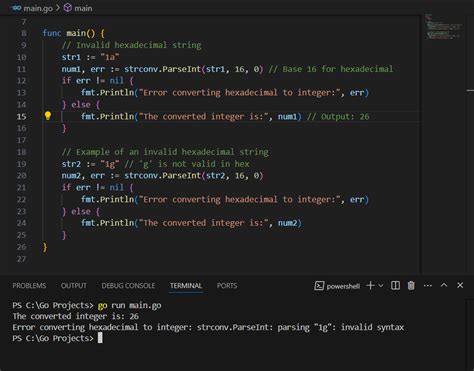Click 'strconv.ParseInt(str2, 16, 0)' call
The width and height of the screenshot is (474, 371).
pyautogui.click(x=194, y=175)
